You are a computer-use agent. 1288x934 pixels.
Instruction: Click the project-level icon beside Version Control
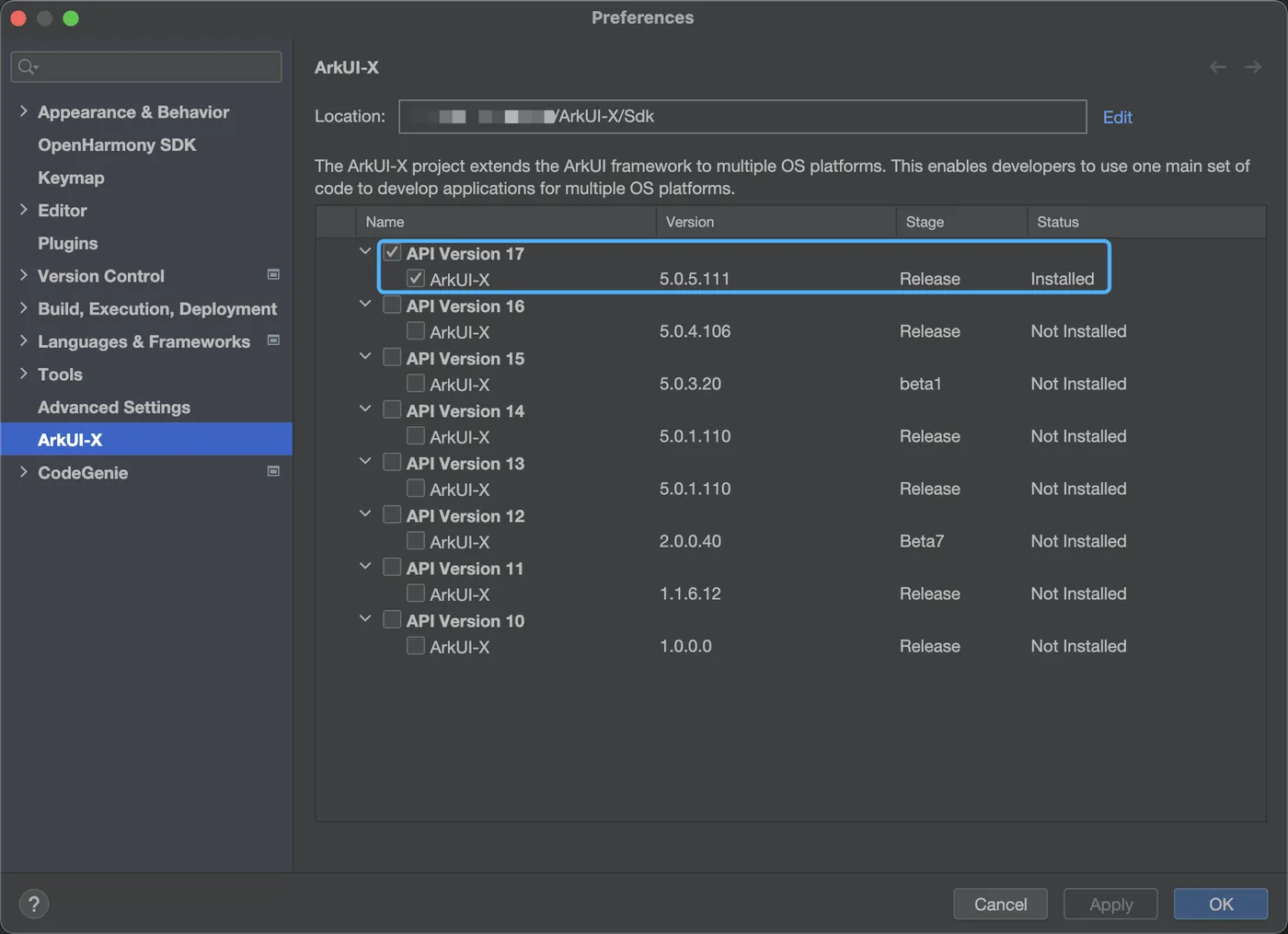[x=273, y=274]
